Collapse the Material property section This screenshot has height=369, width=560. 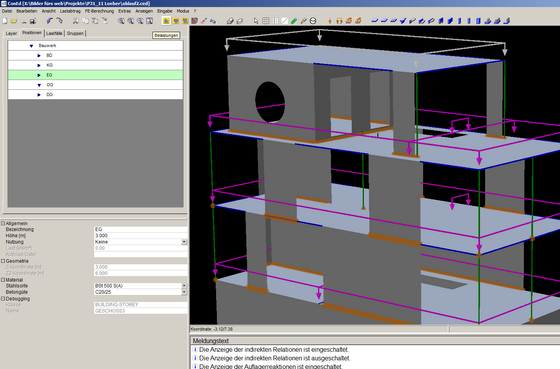(x=3, y=280)
